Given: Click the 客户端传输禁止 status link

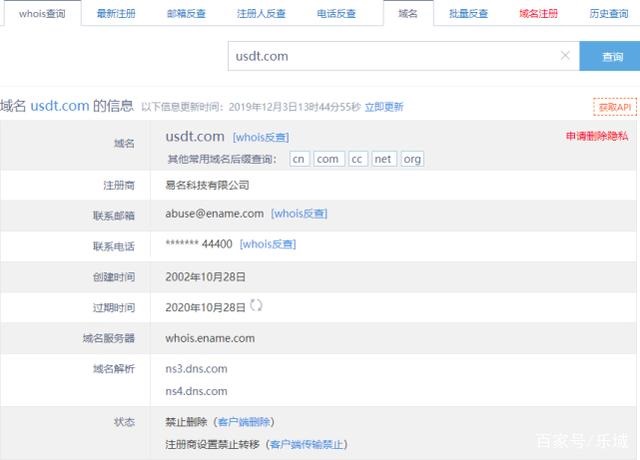Looking at the screenshot, I should (x=309, y=444).
